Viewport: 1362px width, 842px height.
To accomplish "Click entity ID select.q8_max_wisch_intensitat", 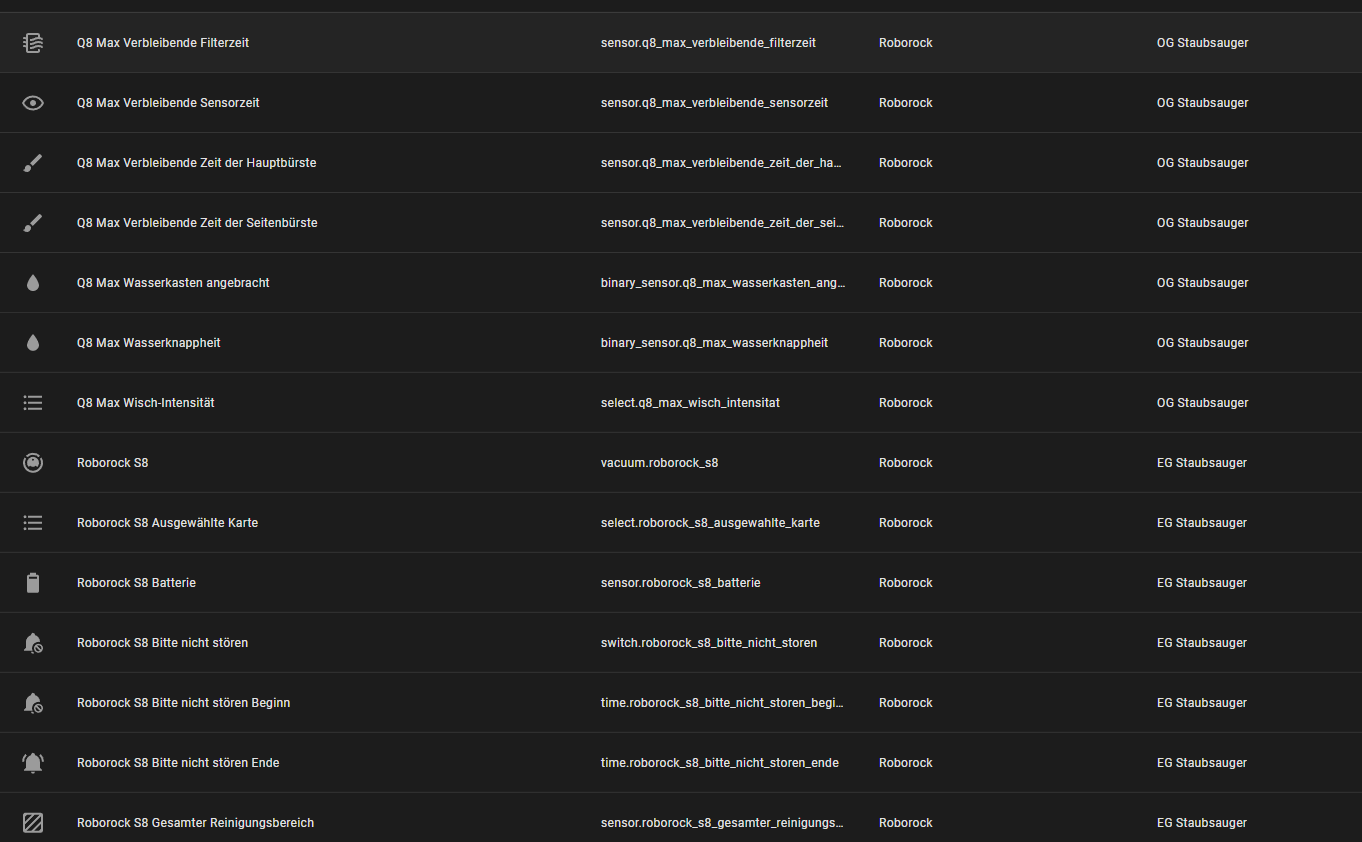I will [690, 403].
